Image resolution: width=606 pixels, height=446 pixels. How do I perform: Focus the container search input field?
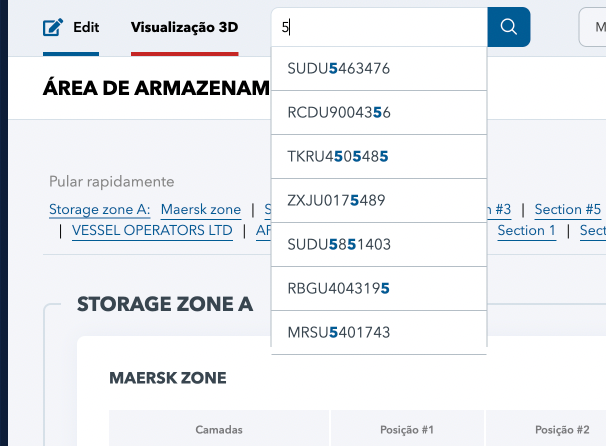click(x=380, y=27)
